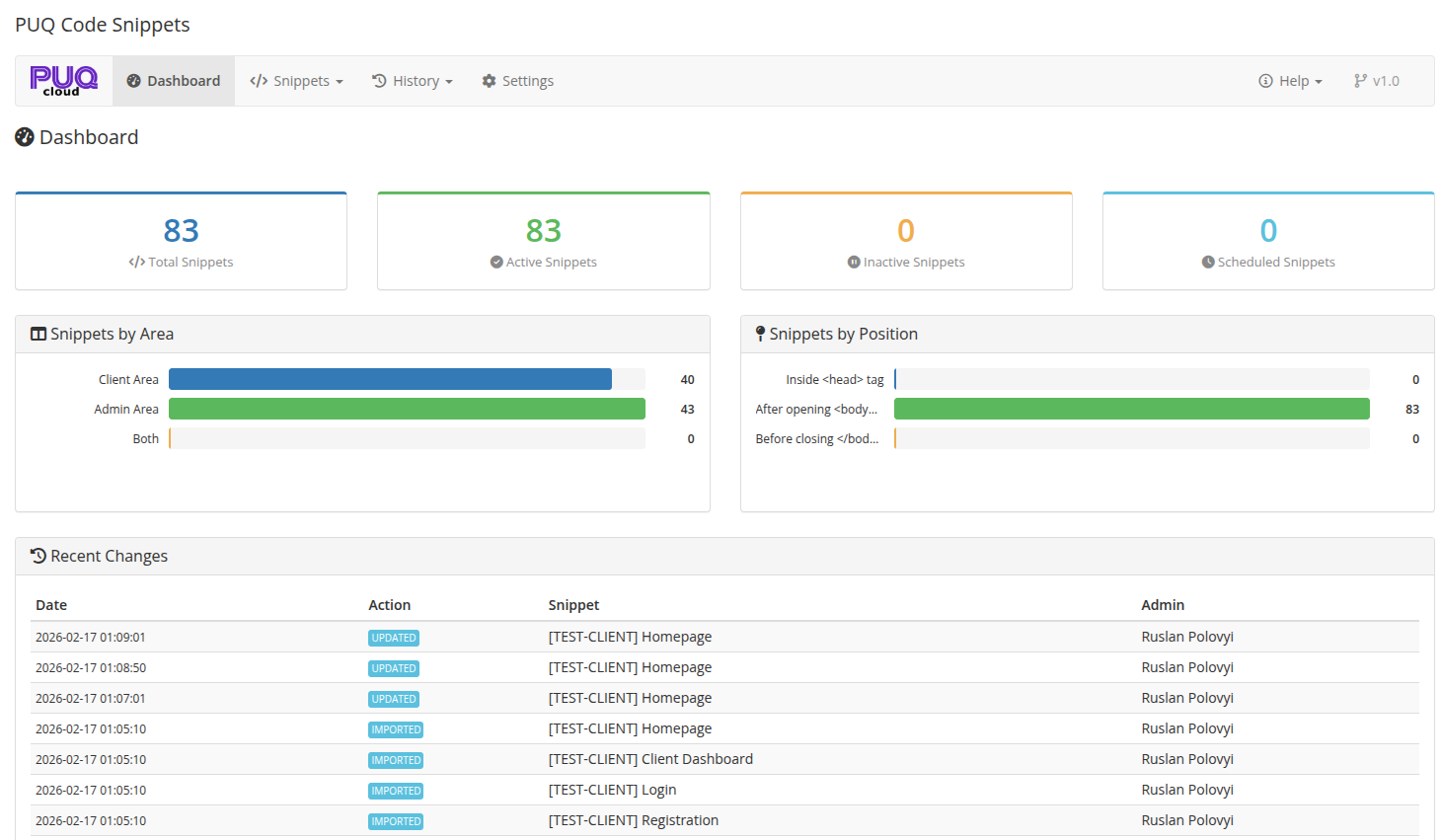Click the UPDATED badge on the first row
This screenshot has width=1441, height=840.
coord(394,638)
